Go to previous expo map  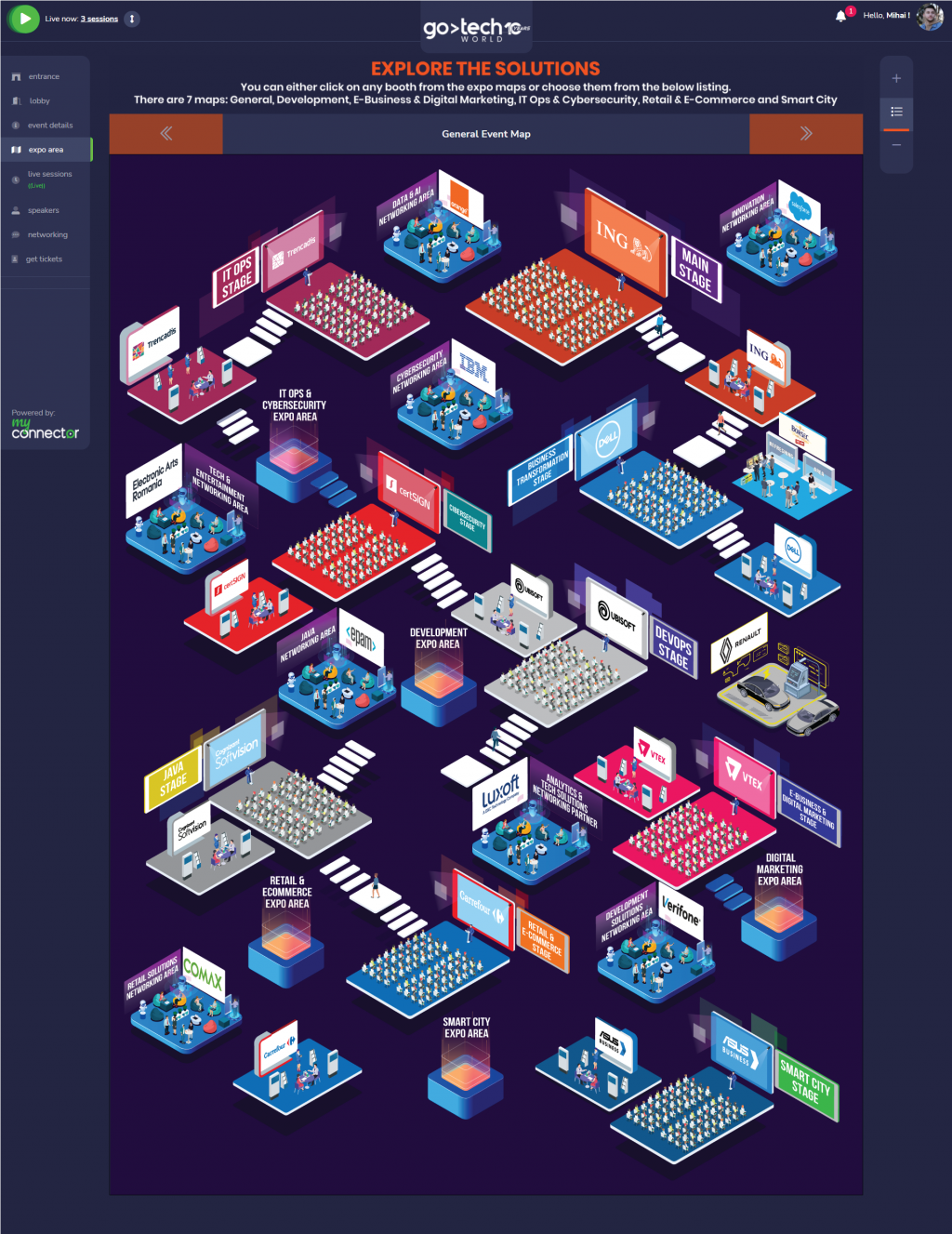(x=165, y=134)
